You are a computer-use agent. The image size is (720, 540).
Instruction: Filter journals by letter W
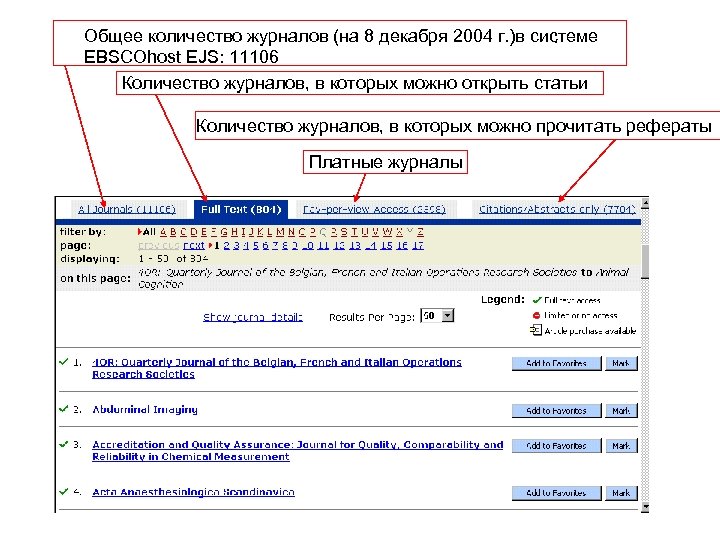(388, 232)
